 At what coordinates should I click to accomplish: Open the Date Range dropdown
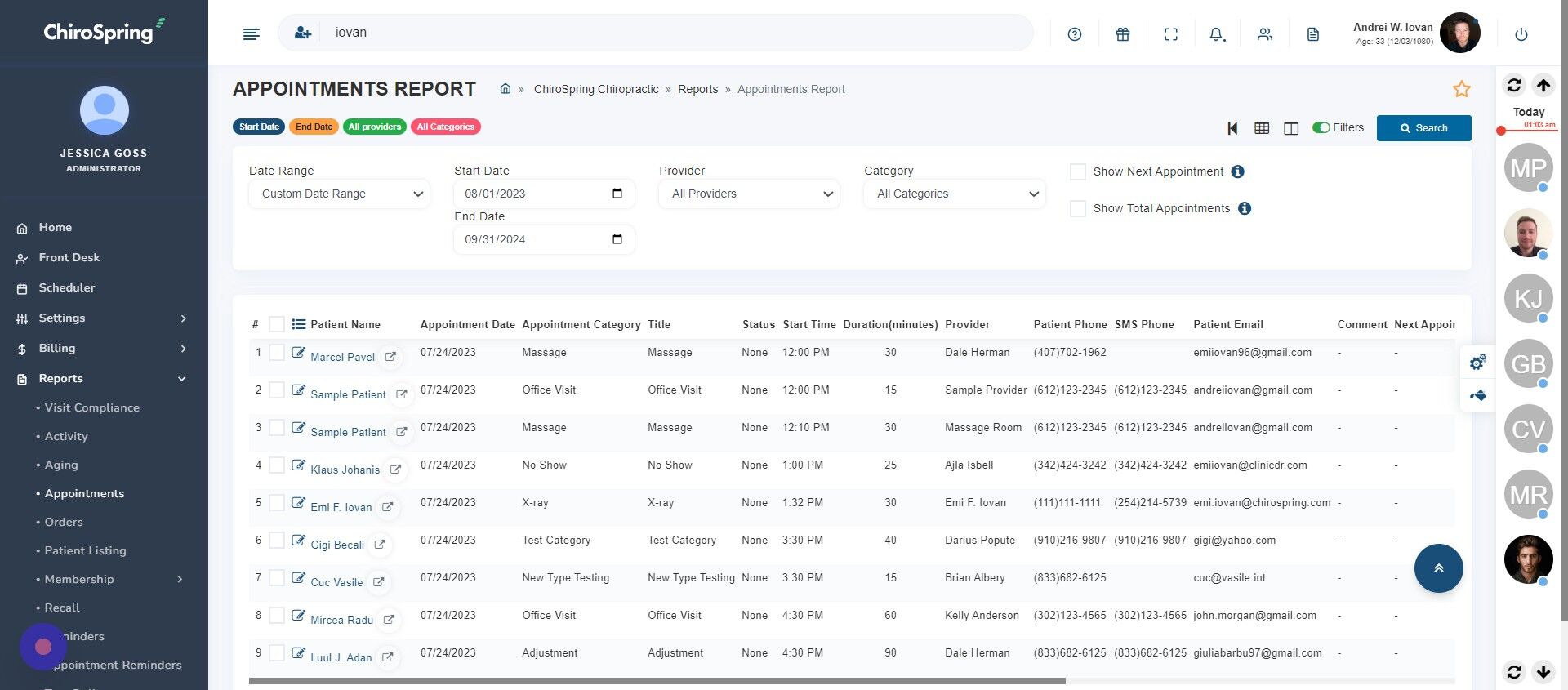(339, 194)
